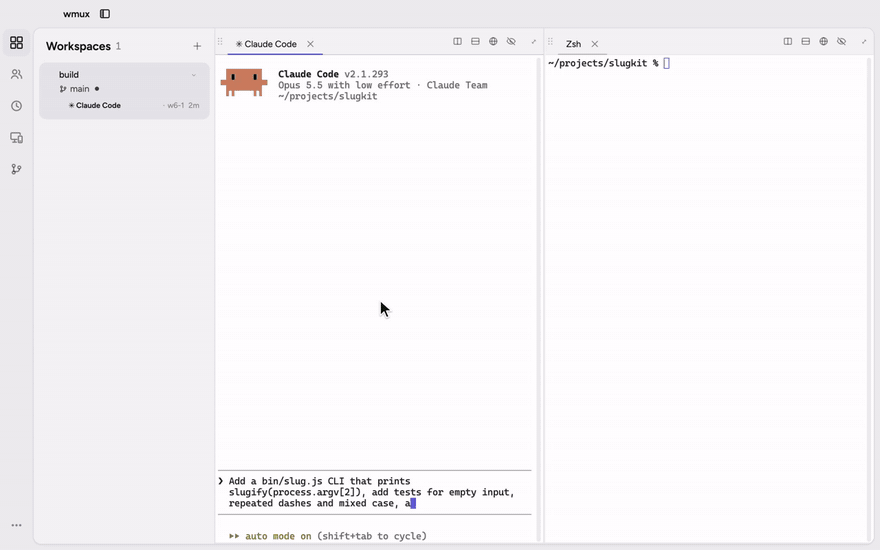Click the wmux app title

coord(76,14)
